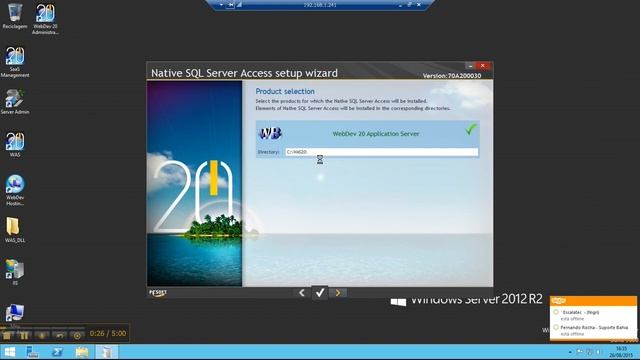Validate the setup with the checkmark button

[320, 292]
